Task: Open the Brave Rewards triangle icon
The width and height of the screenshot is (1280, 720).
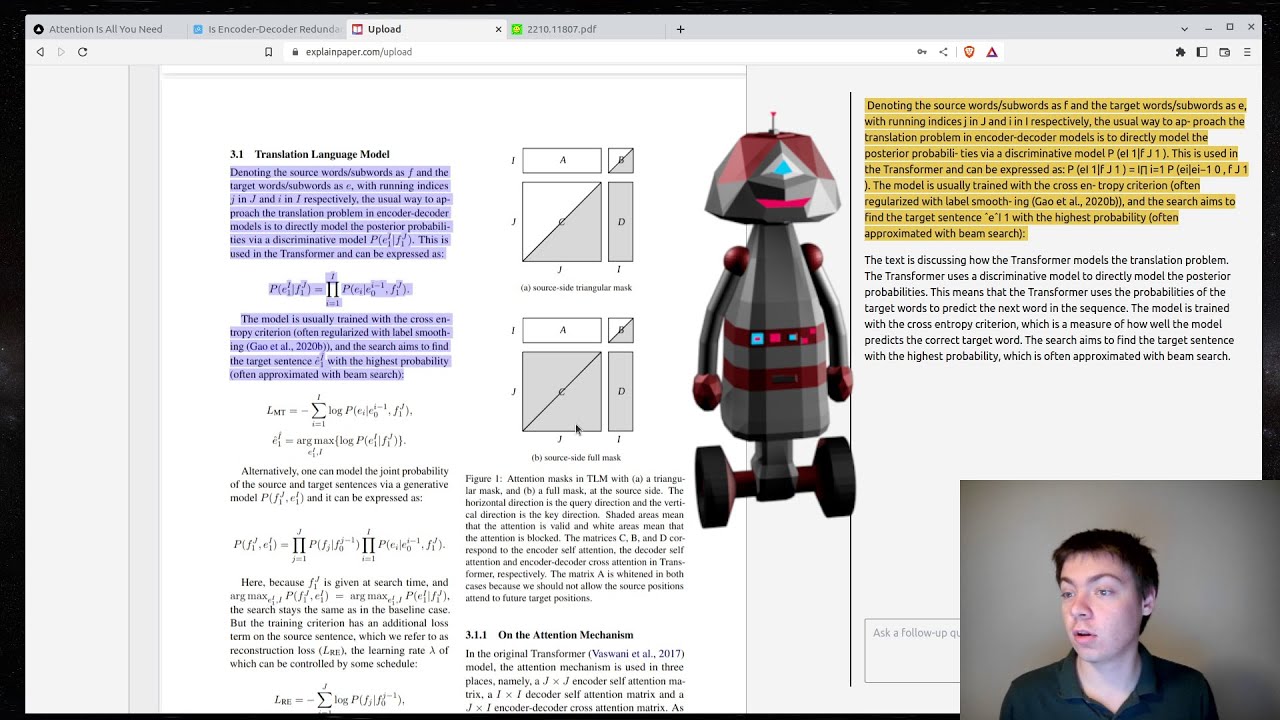Action: click(992, 52)
